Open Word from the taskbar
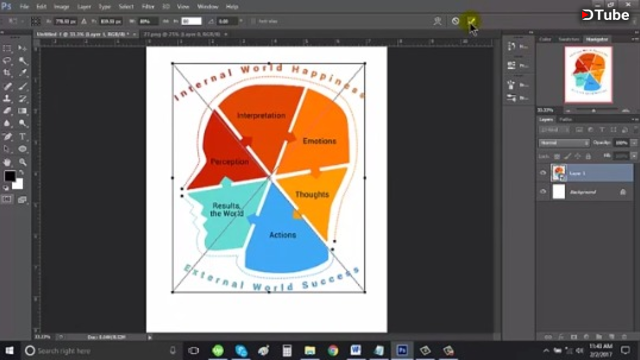The height and width of the screenshot is (360, 640). [x=356, y=351]
